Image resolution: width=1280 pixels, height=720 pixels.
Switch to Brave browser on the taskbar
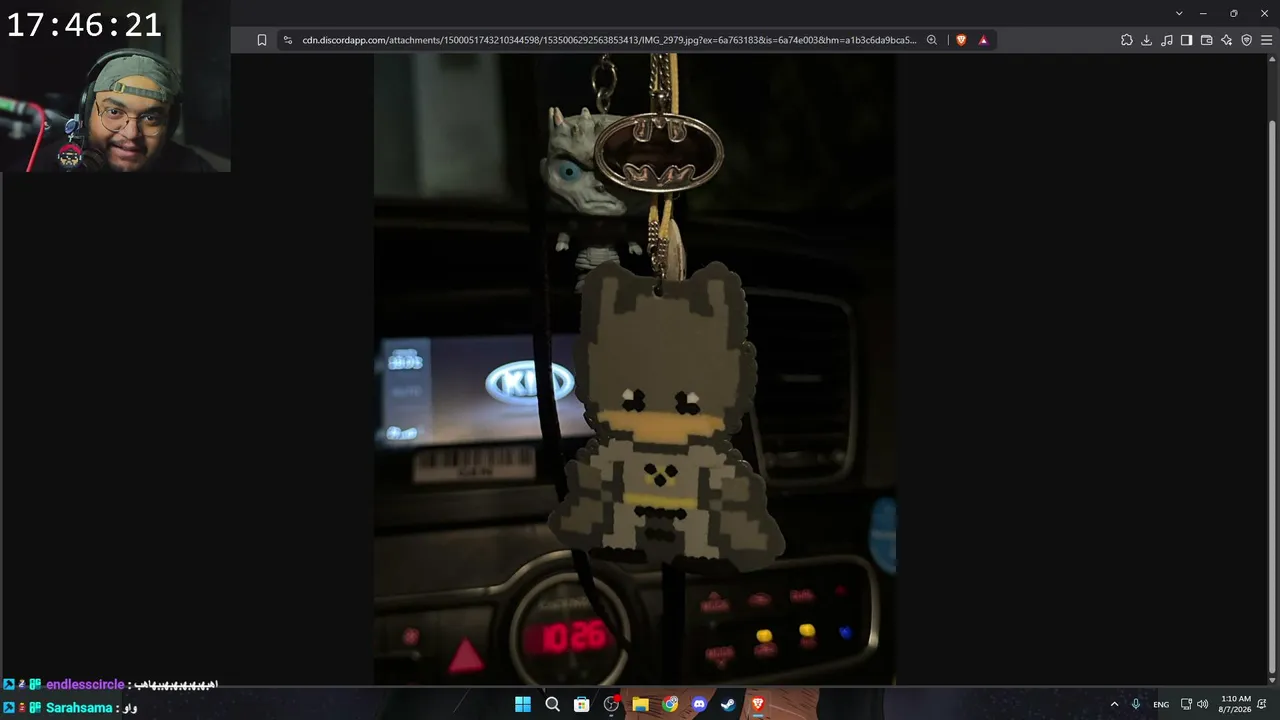[x=758, y=705]
